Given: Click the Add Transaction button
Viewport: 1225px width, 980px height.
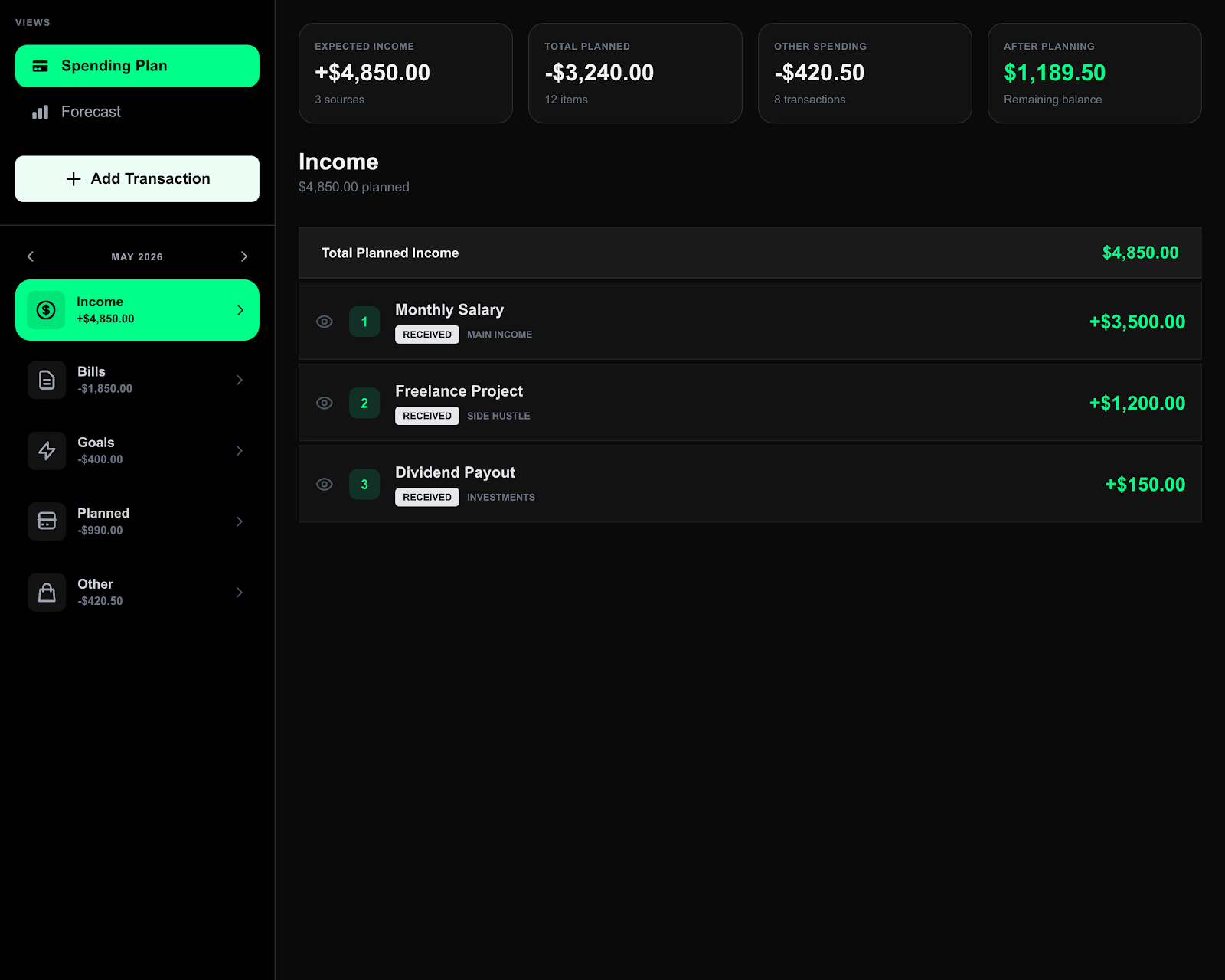Looking at the screenshot, I should (137, 179).
